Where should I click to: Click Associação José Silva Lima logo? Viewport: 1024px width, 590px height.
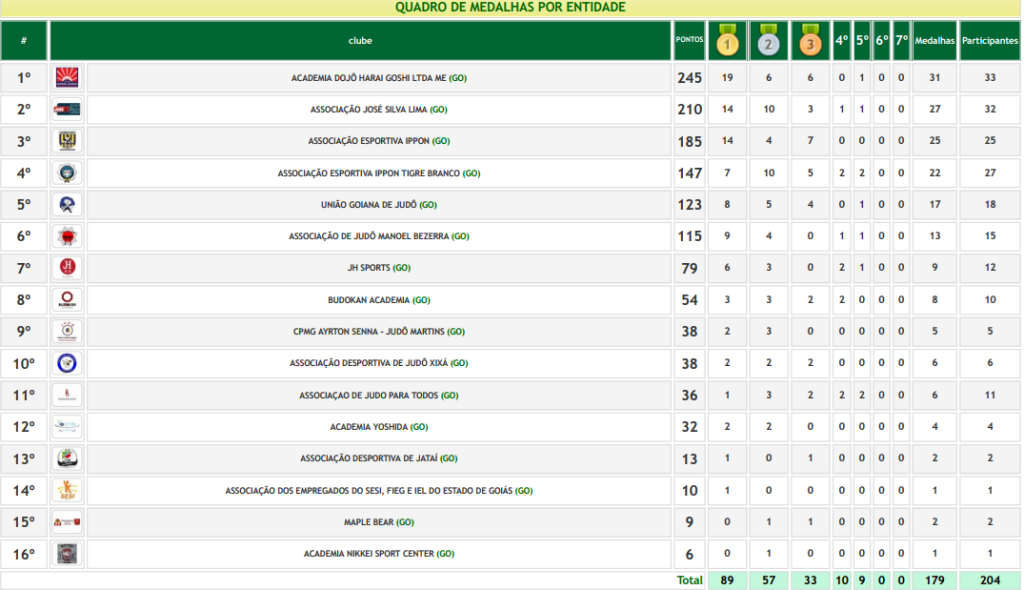(x=67, y=110)
